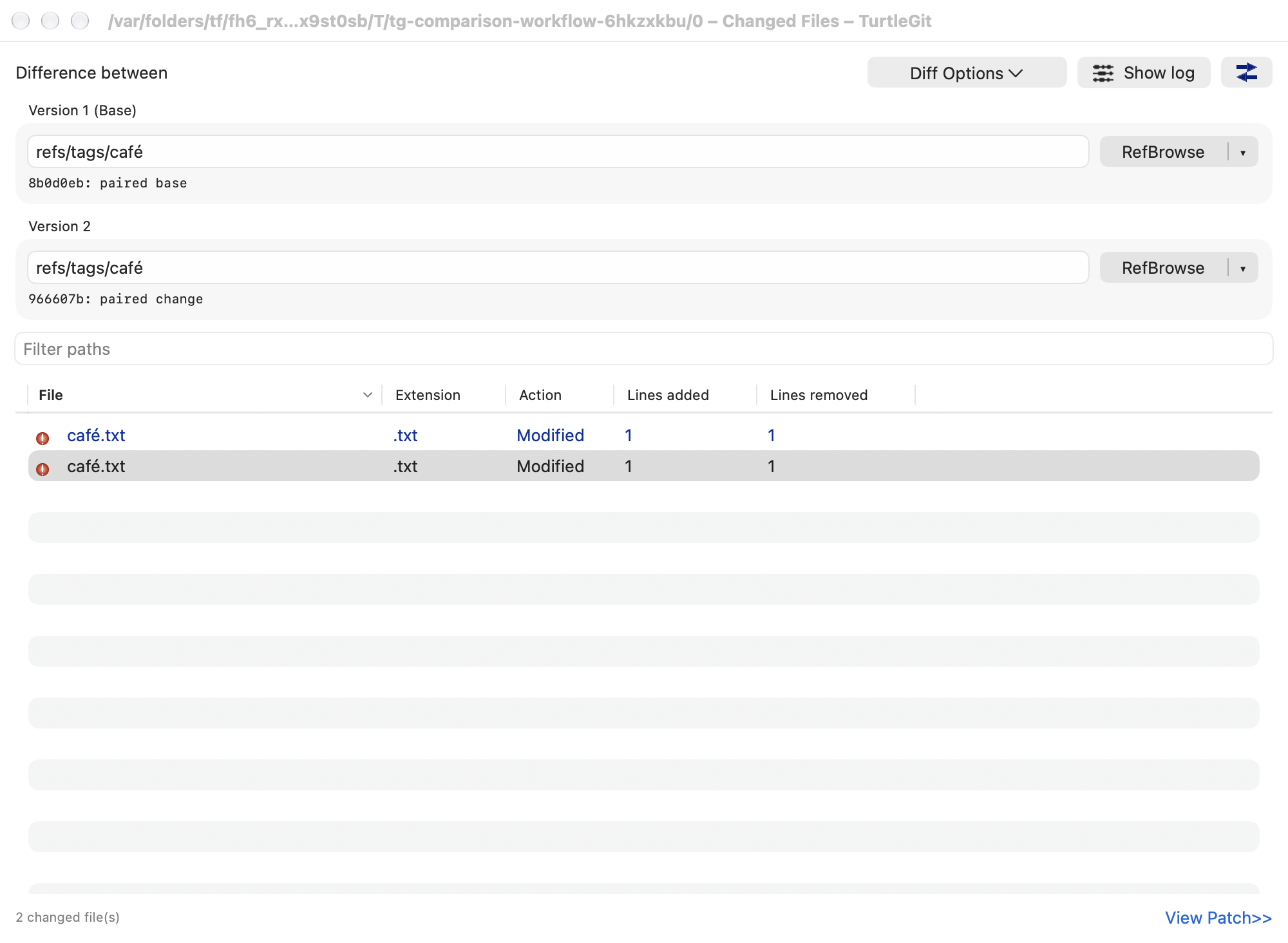
Task: Click the Modified cell in the selected row
Action: click(x=551, y=466)
